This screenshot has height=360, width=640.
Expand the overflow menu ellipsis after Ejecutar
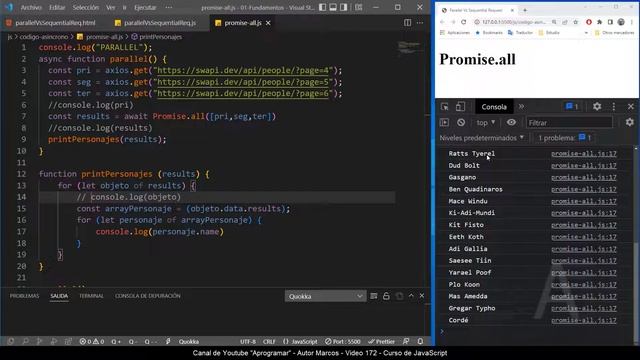(x=169, y=7)
